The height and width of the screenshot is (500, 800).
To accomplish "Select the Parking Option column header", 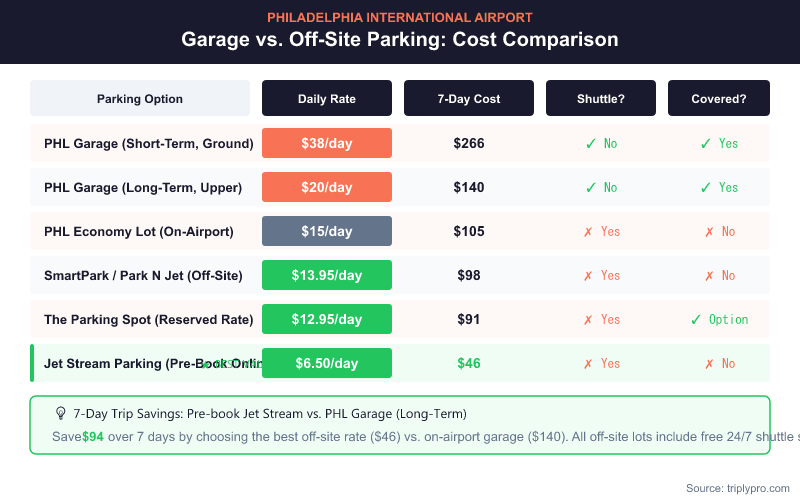I will 140,99.
